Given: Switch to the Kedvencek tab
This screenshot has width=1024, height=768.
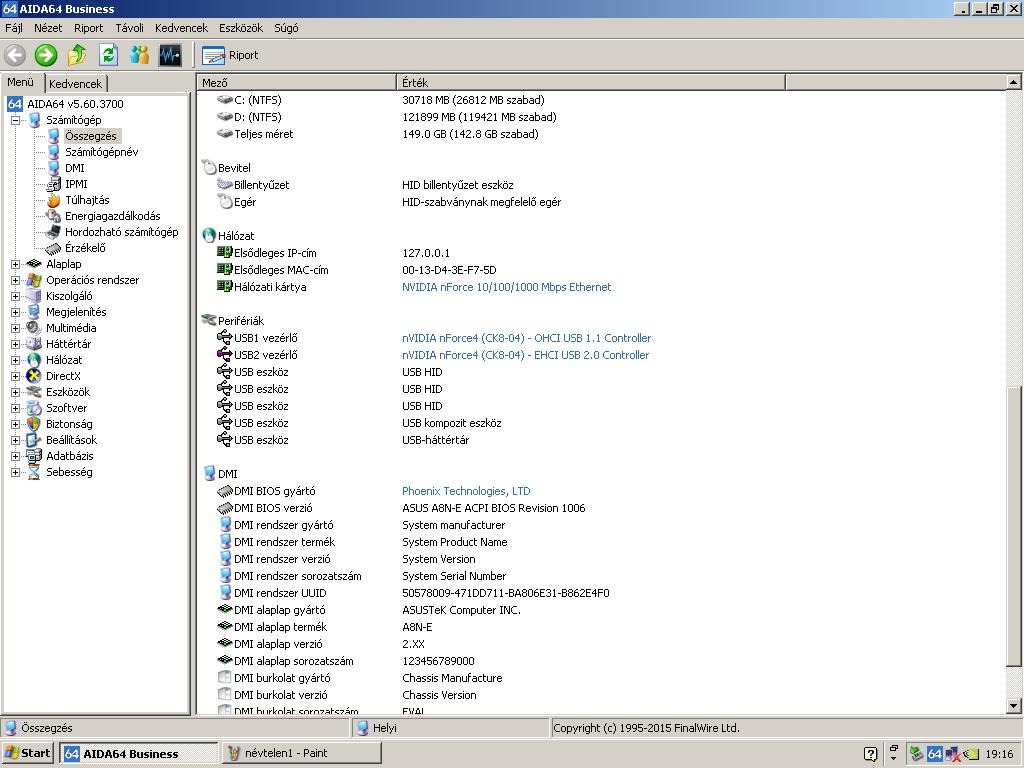Looking at the screenshot, I should [x=76, y=84].
